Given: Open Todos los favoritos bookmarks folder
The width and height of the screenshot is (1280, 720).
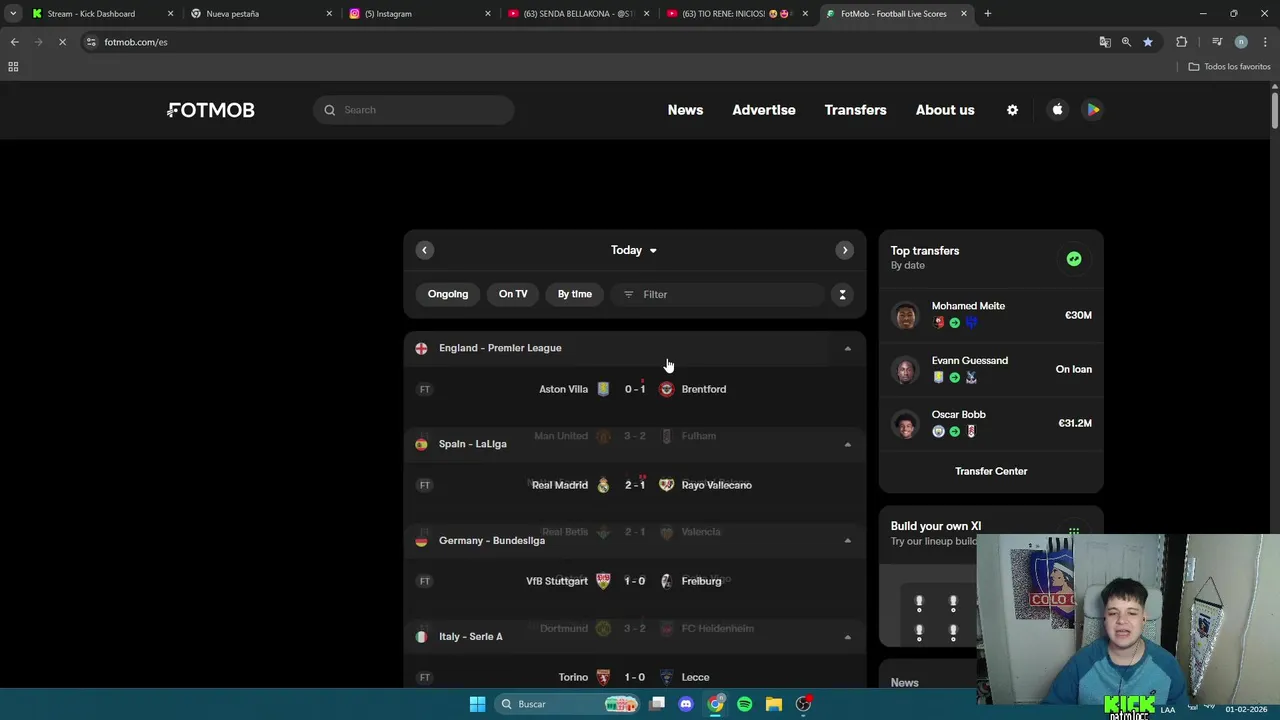Looking at the screenshot, I should tap(1229, 67).
